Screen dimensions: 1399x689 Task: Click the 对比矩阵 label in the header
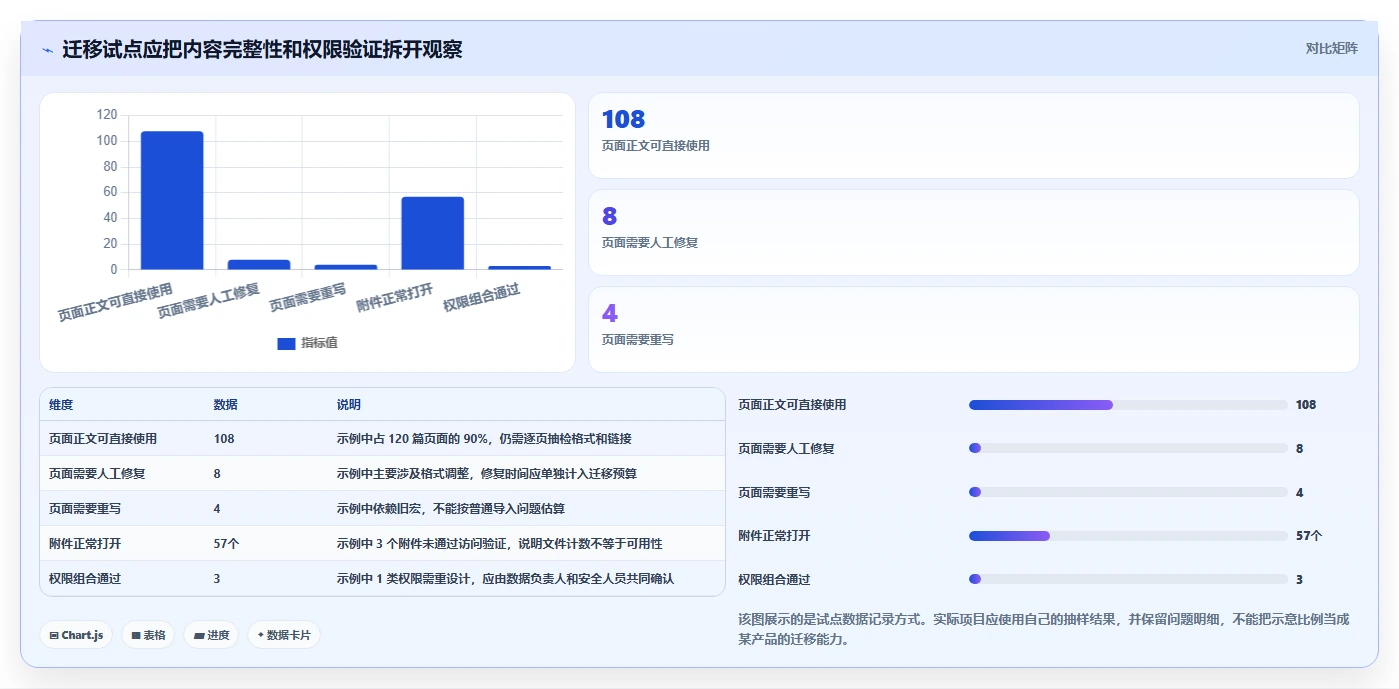point(1331,48)
